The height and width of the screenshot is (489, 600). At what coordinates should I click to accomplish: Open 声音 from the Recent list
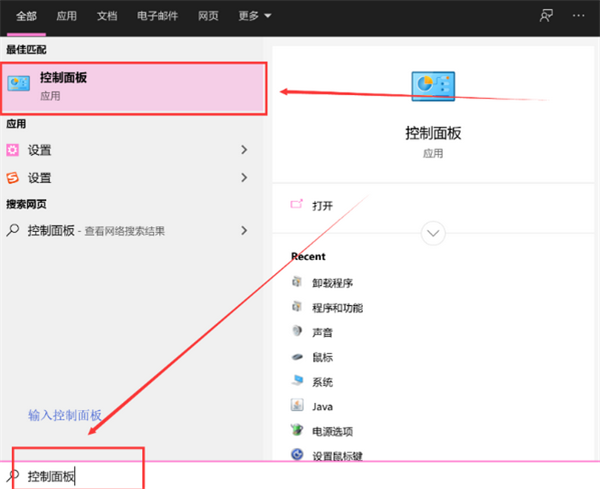pyautogui.click(x=322, y=332)
